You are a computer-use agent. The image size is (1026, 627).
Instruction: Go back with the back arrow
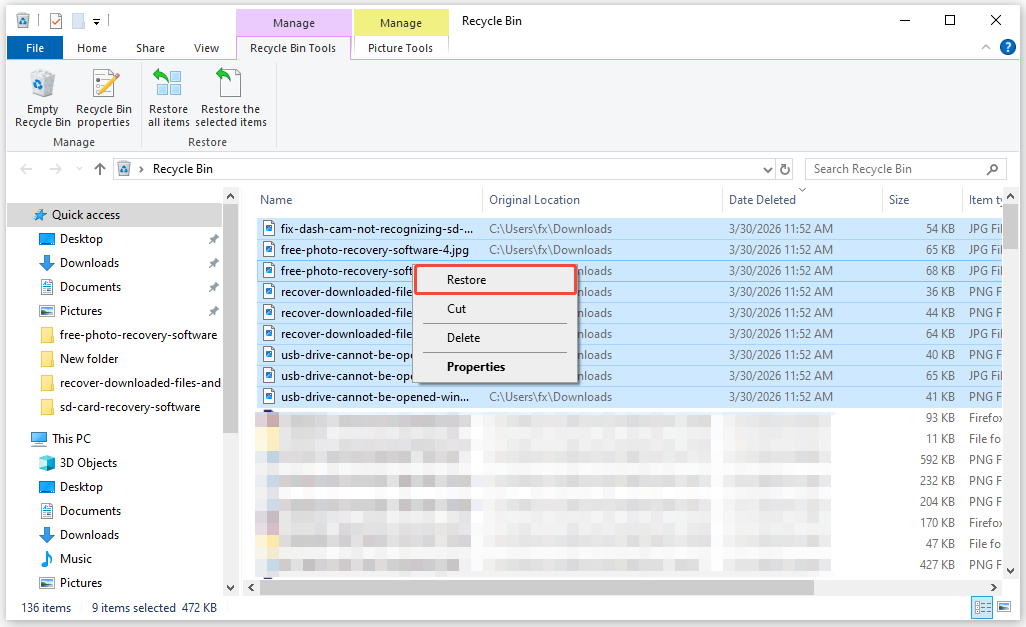coord(26,169)
